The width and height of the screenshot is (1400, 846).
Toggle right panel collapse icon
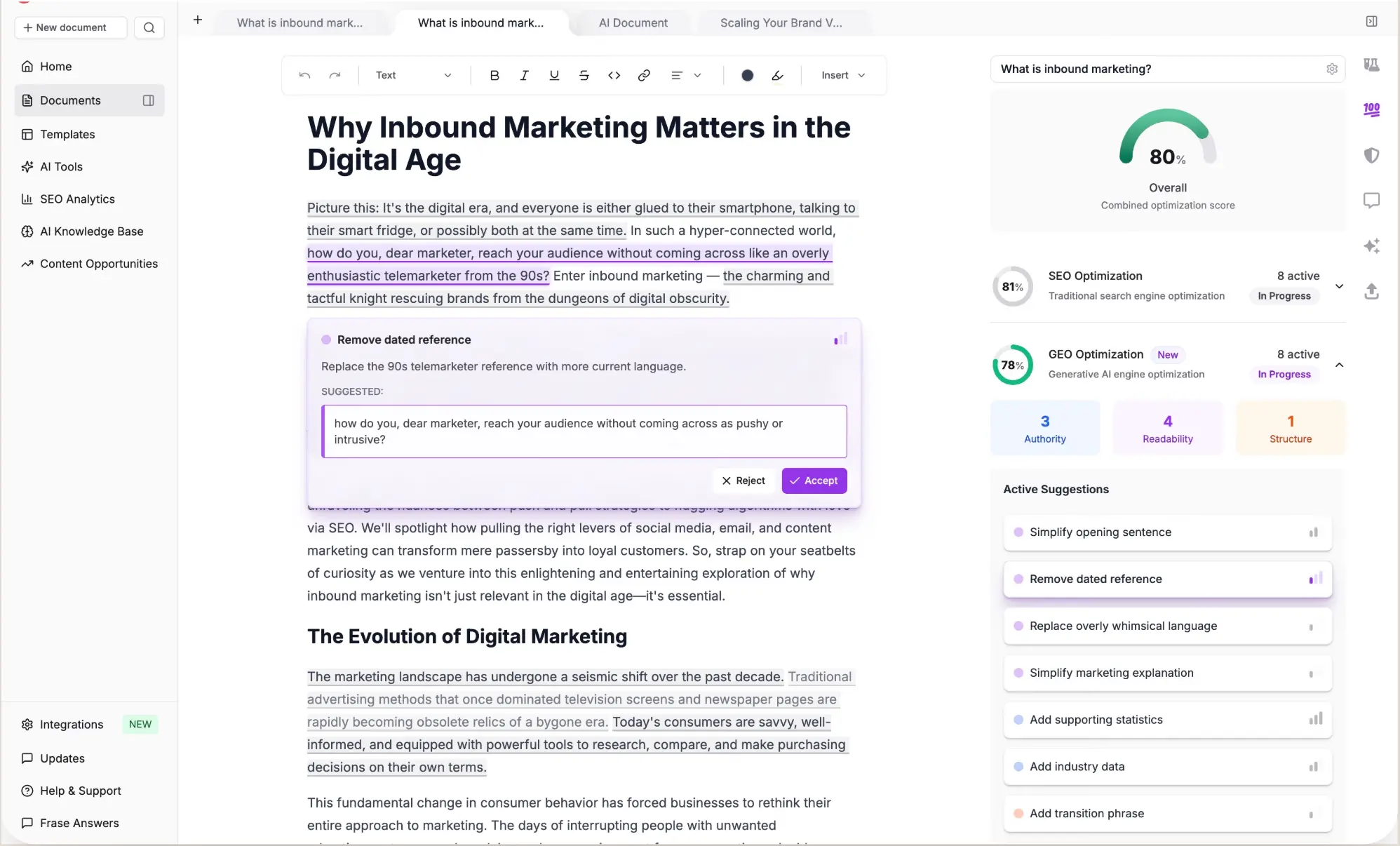click(x=1371, y=22)
